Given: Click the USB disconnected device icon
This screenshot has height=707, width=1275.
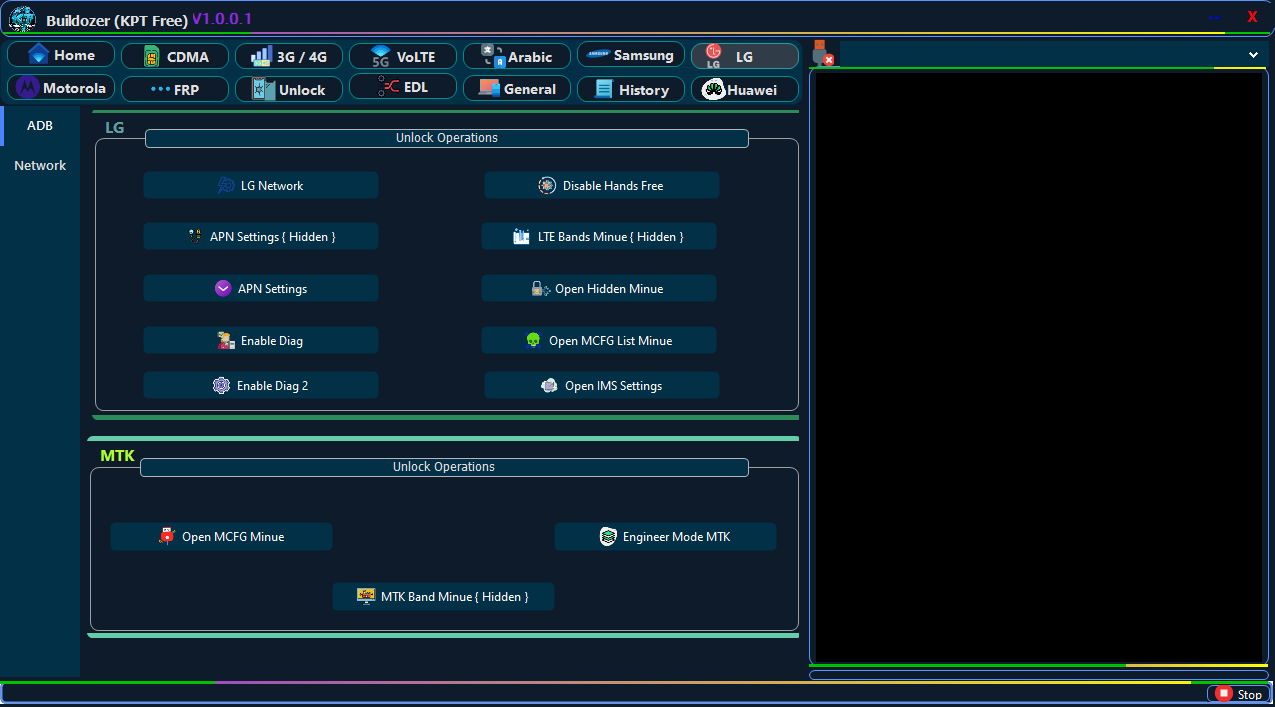Looking at the screenshot, I should 822,54.
